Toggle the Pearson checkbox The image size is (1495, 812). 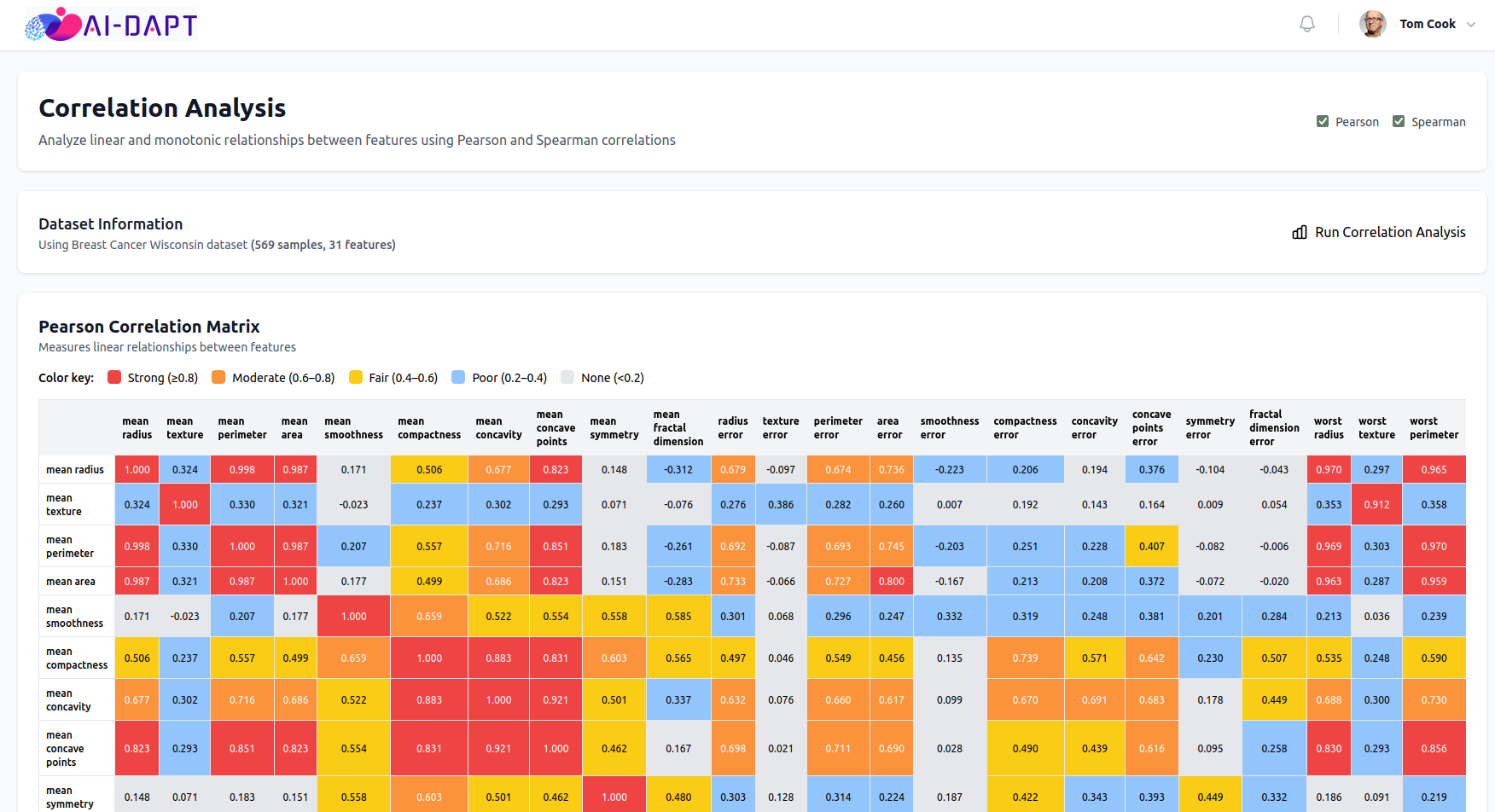1323,121
